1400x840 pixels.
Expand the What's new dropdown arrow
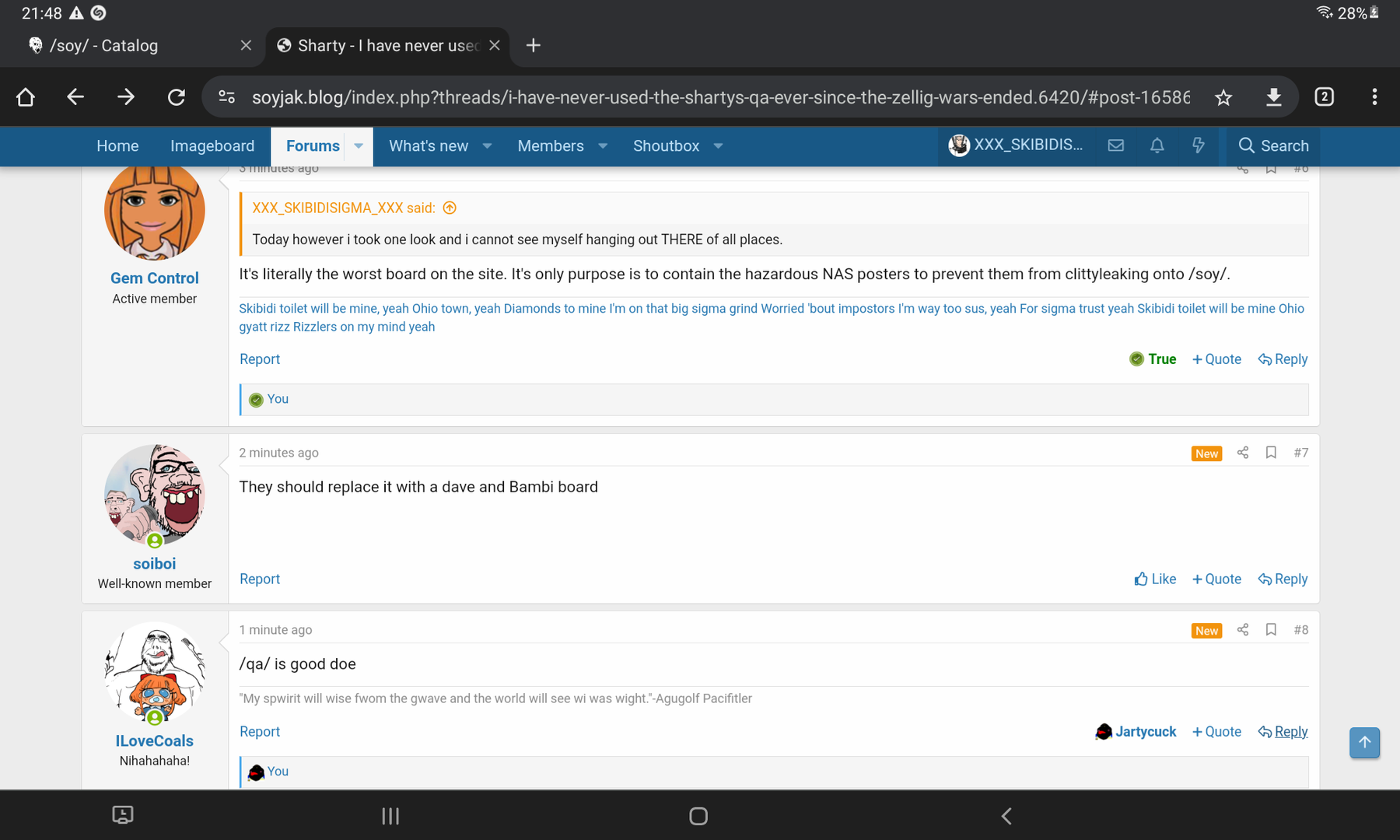point(487,146)
